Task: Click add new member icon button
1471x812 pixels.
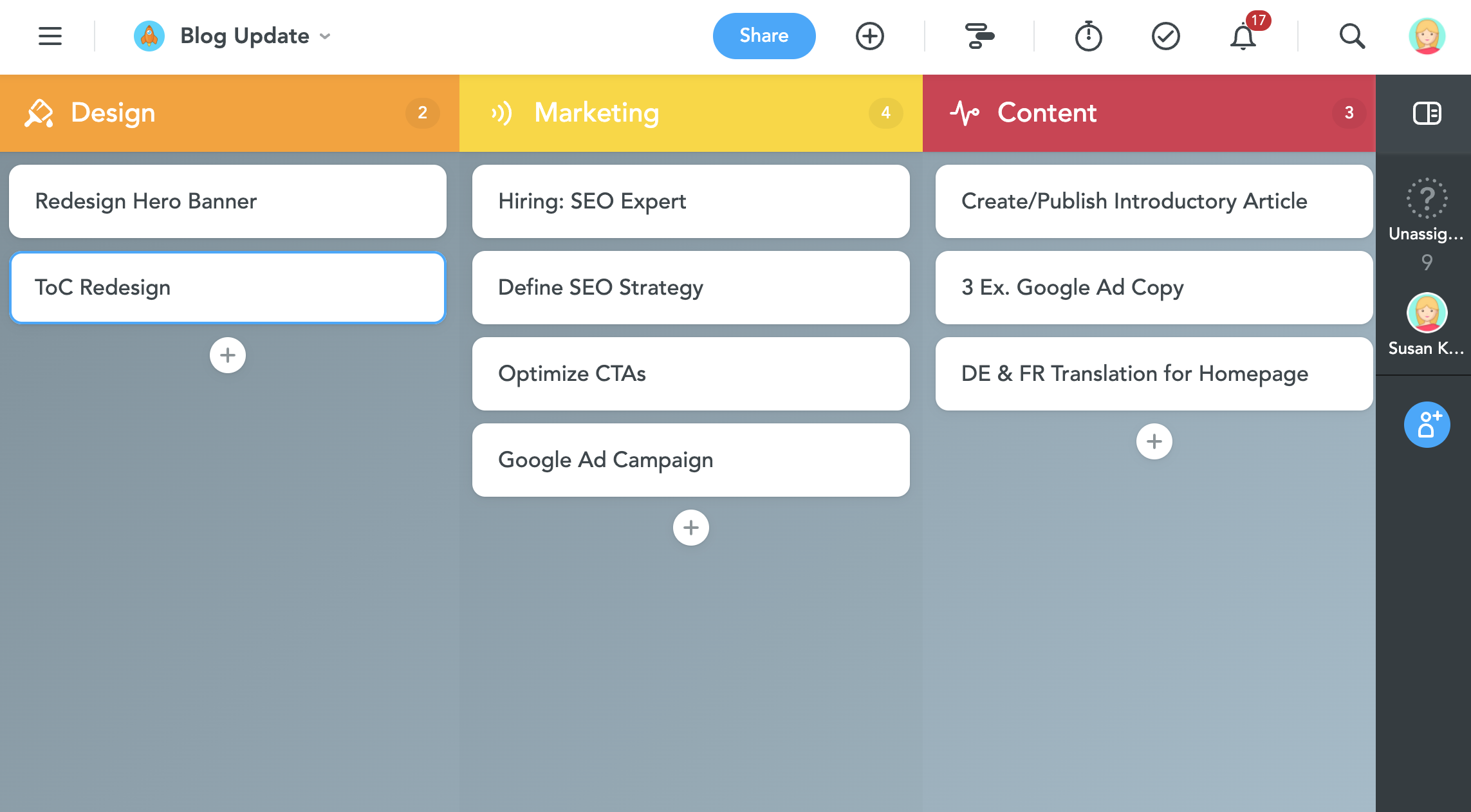Action: tap(1427, 425)
